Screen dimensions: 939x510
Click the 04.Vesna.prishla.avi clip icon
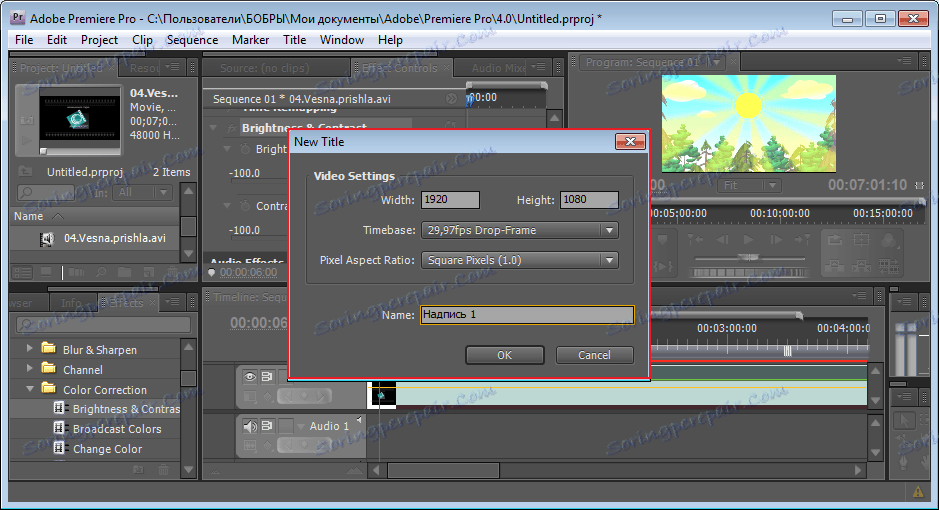click(x=46, y=239)
